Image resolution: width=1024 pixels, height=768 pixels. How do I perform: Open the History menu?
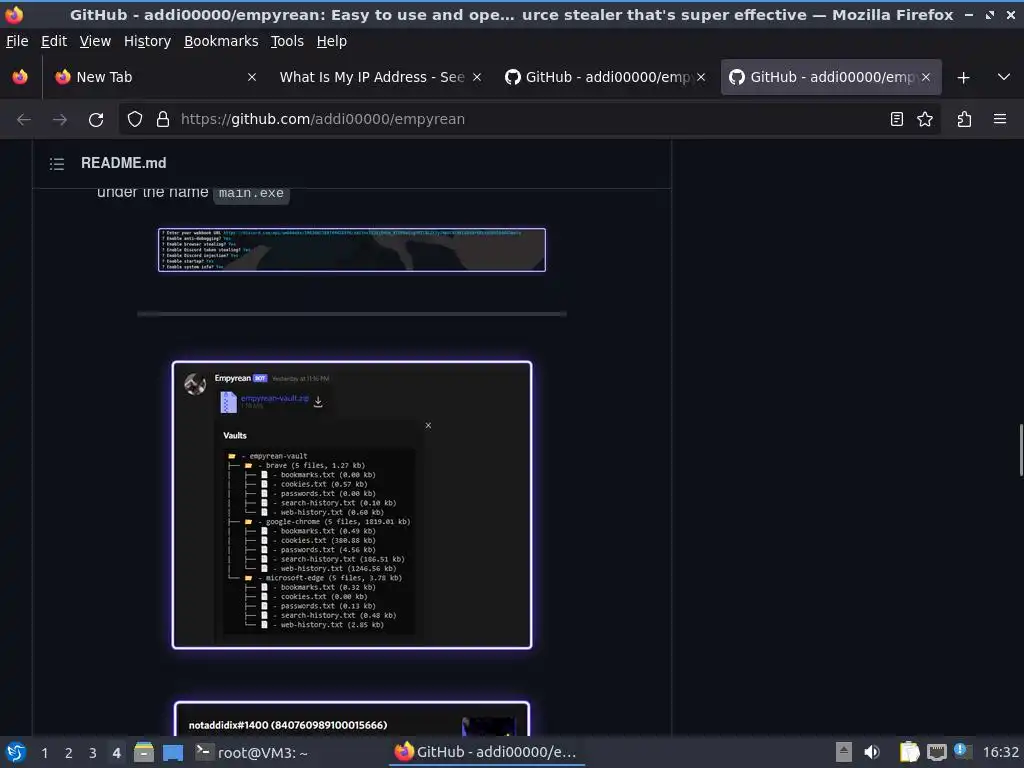pyautogui.click(x=148, y=41)
